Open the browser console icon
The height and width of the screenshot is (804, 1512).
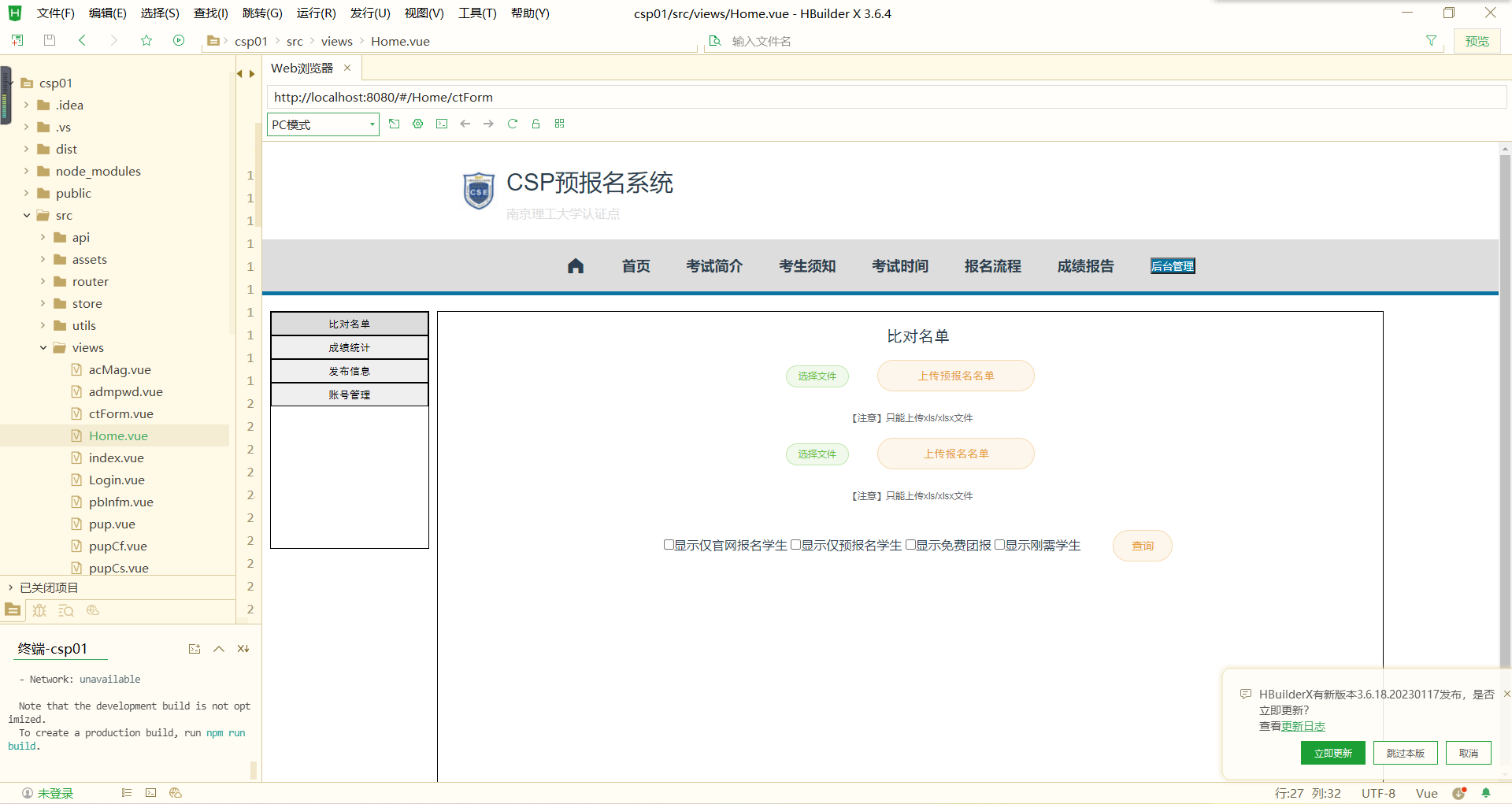[442, 124]
